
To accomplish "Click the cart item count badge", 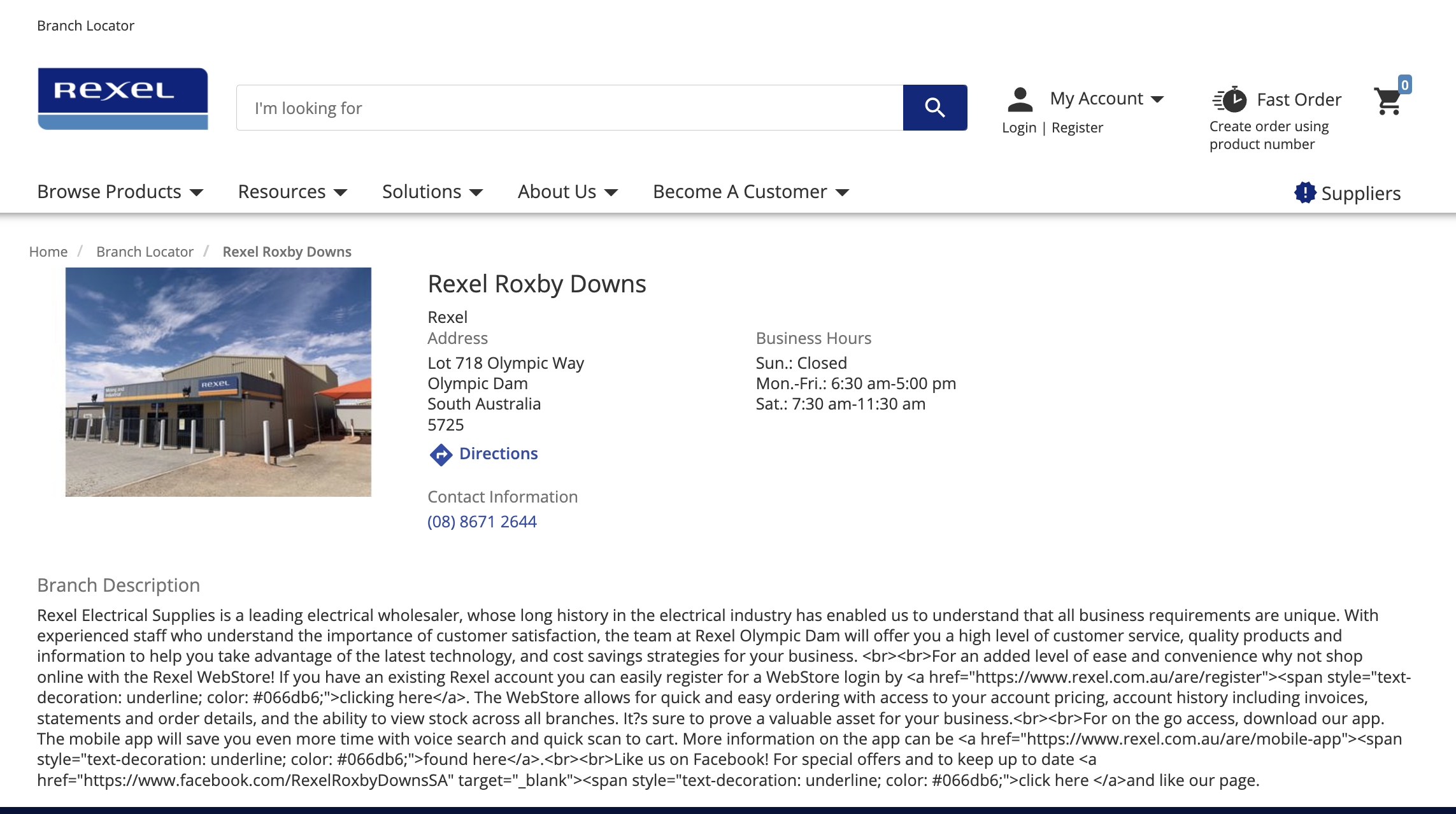I will click(1404, 85).
